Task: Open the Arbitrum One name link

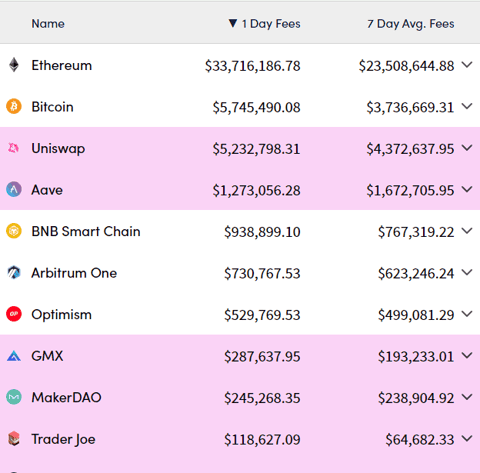Action: point(74,273)
